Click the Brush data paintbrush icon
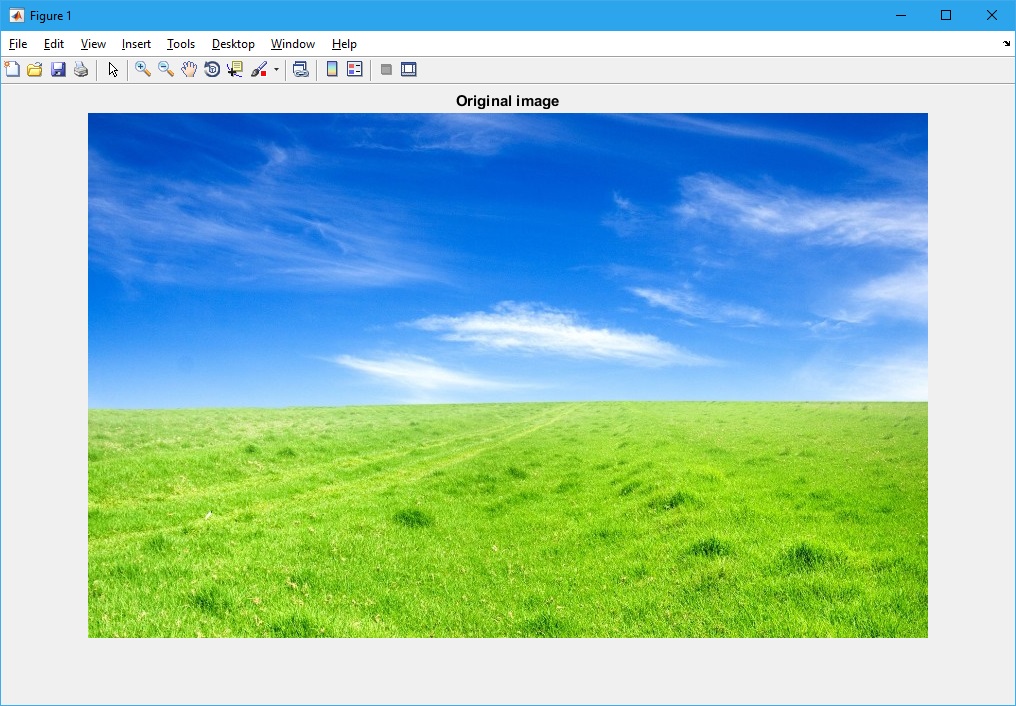1016x706 pixels. [259, 70]
